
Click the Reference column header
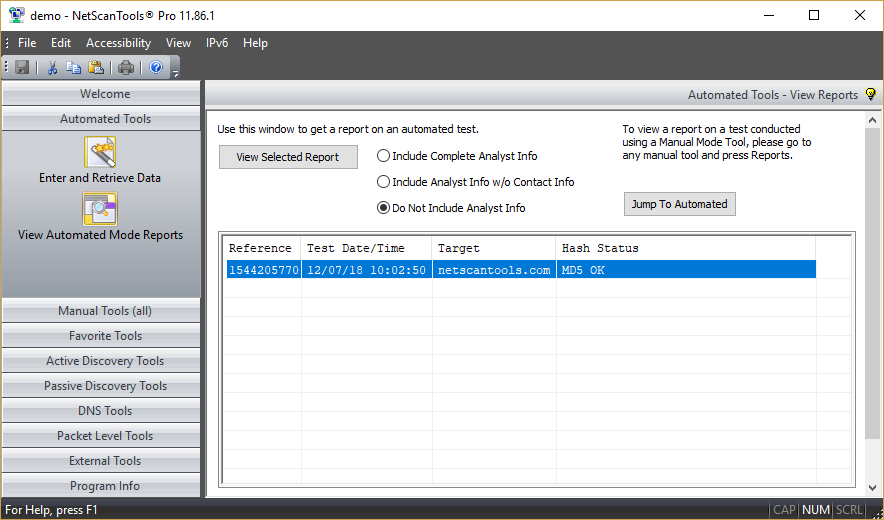point(263,248)
